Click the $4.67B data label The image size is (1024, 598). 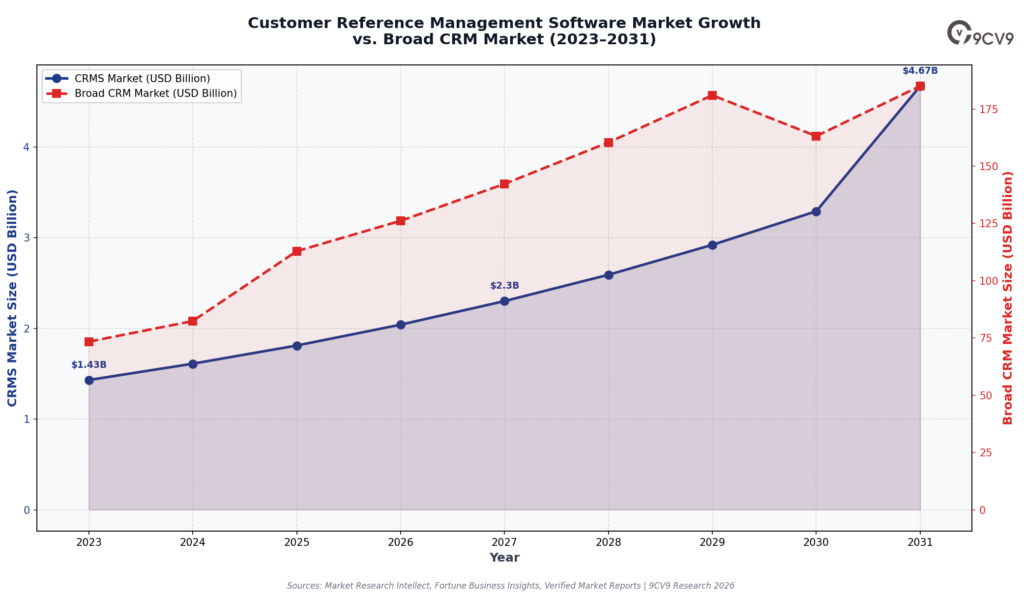pos(920,71)
